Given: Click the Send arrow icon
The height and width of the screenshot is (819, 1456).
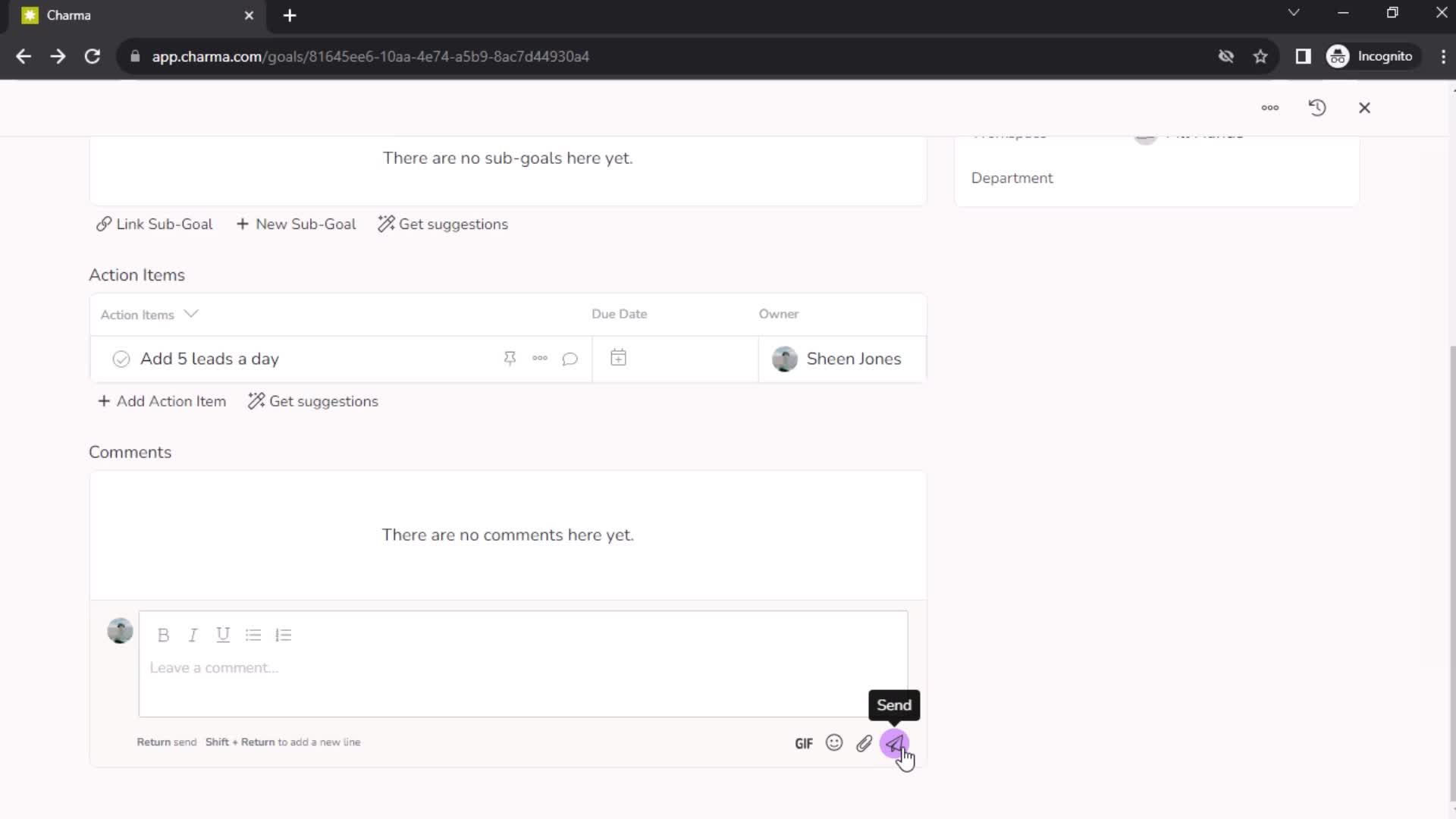Looking at the screenshot, I should (893, 742).
